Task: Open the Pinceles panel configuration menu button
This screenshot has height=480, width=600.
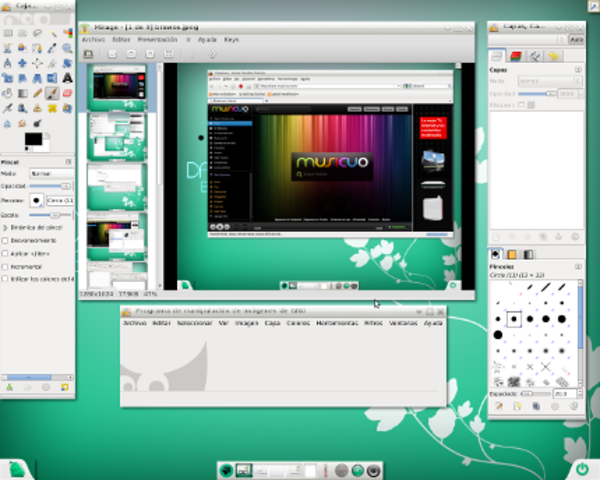Action: pyautogui.click(x=578, y=266)
